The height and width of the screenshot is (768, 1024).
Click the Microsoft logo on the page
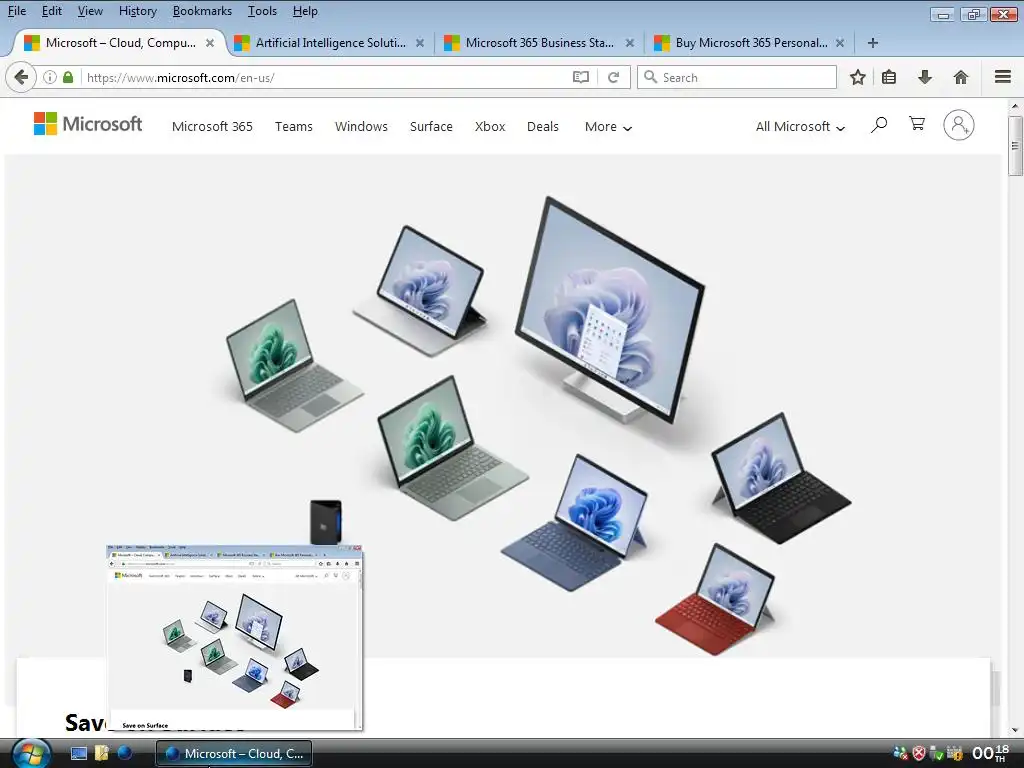(x=88, y=123)
